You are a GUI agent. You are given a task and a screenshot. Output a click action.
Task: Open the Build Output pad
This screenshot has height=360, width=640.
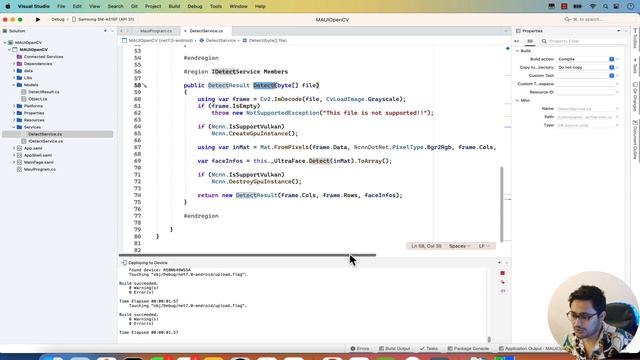tap(394, 349)
